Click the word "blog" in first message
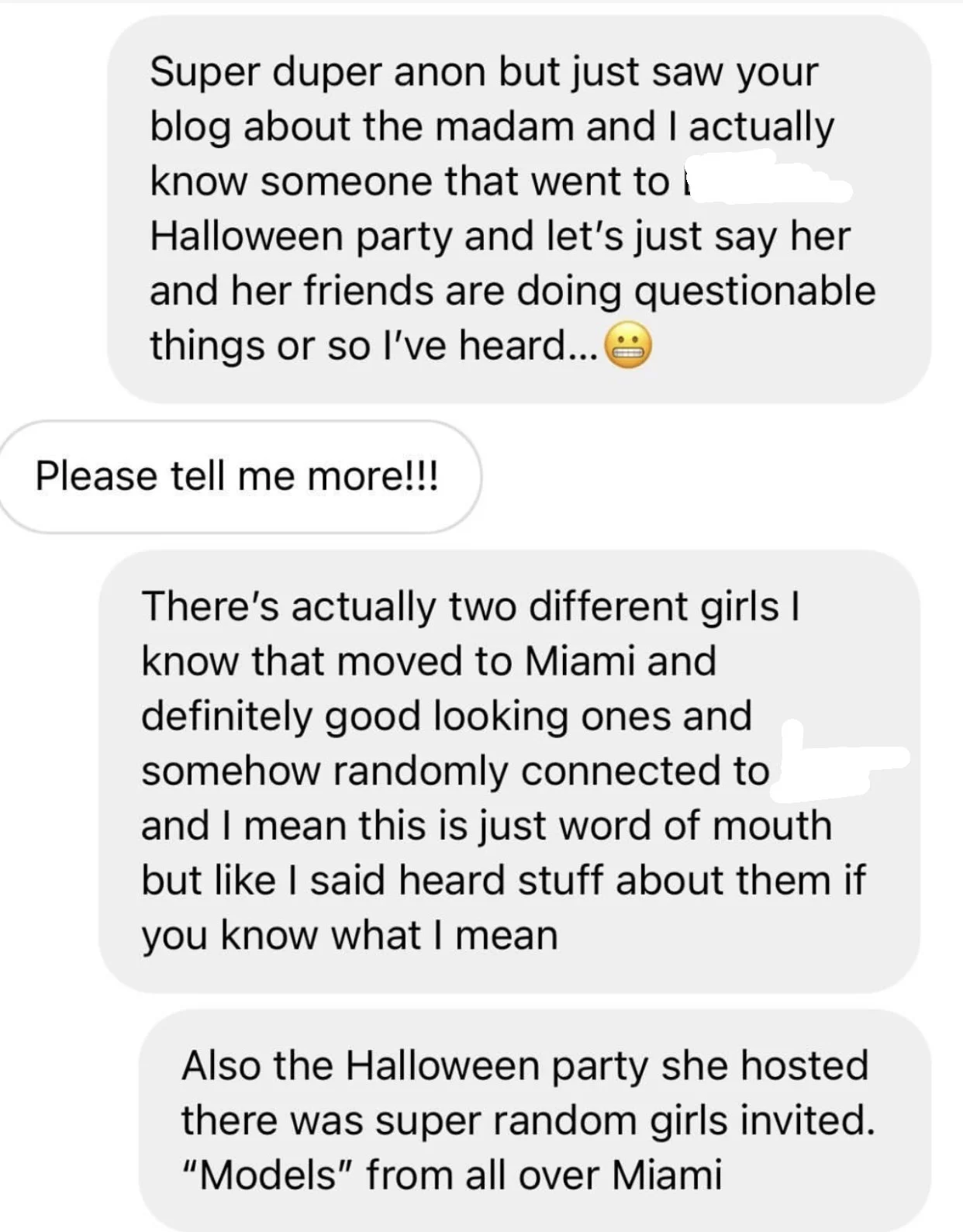The image size is (963, 1232). [190, 128]
